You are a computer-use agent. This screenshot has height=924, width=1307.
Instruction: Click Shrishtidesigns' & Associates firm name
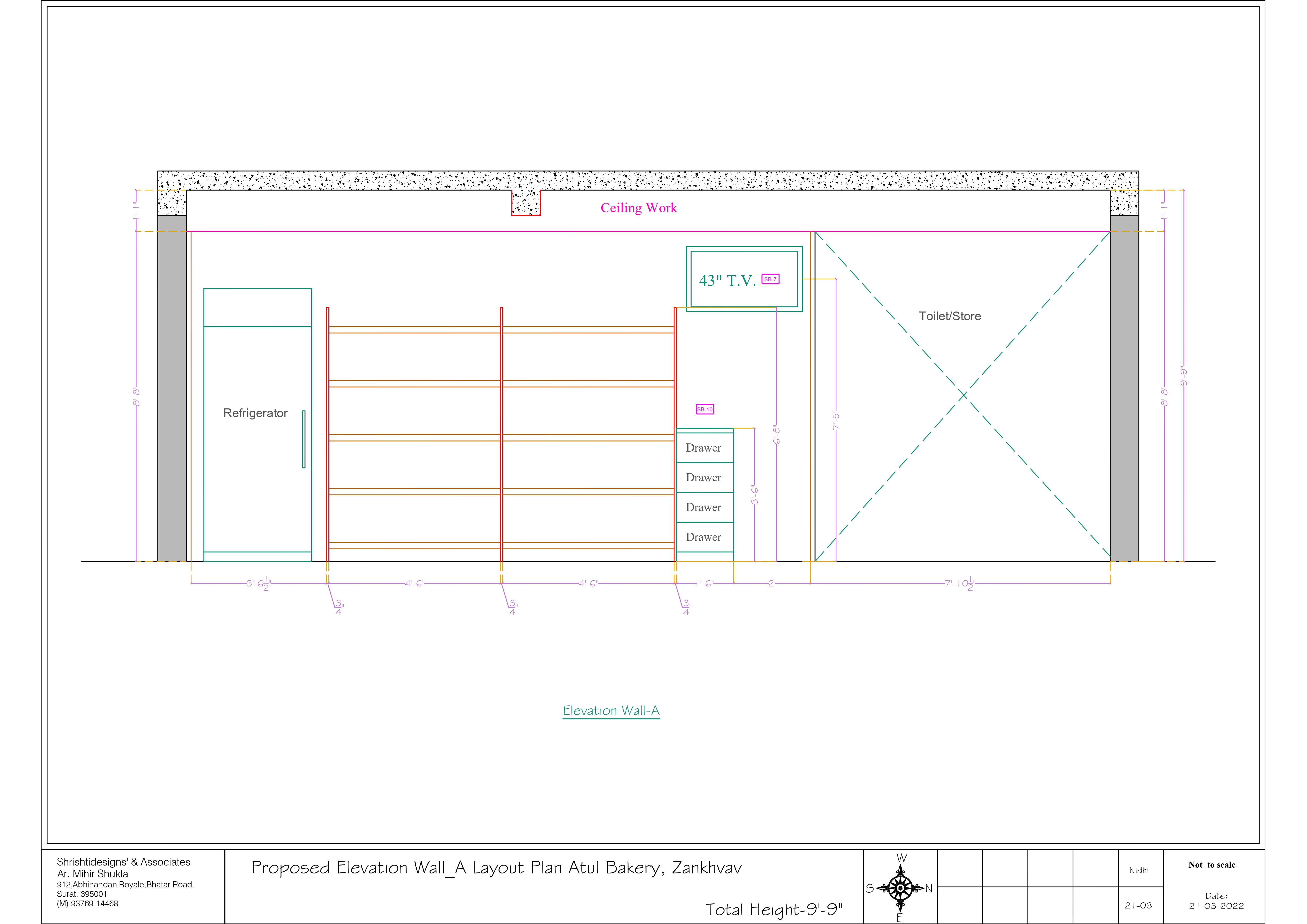click(x=124, y=862)
